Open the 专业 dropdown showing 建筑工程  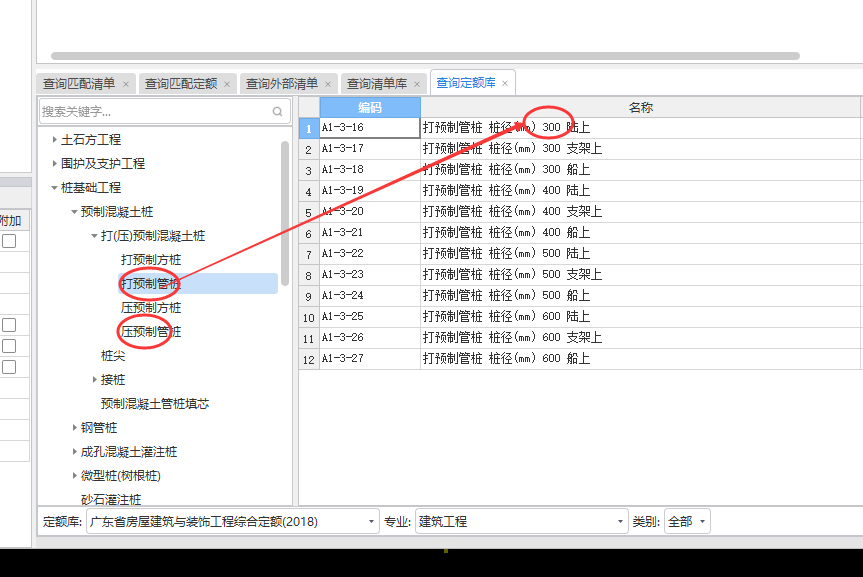[x=620, y=522]
